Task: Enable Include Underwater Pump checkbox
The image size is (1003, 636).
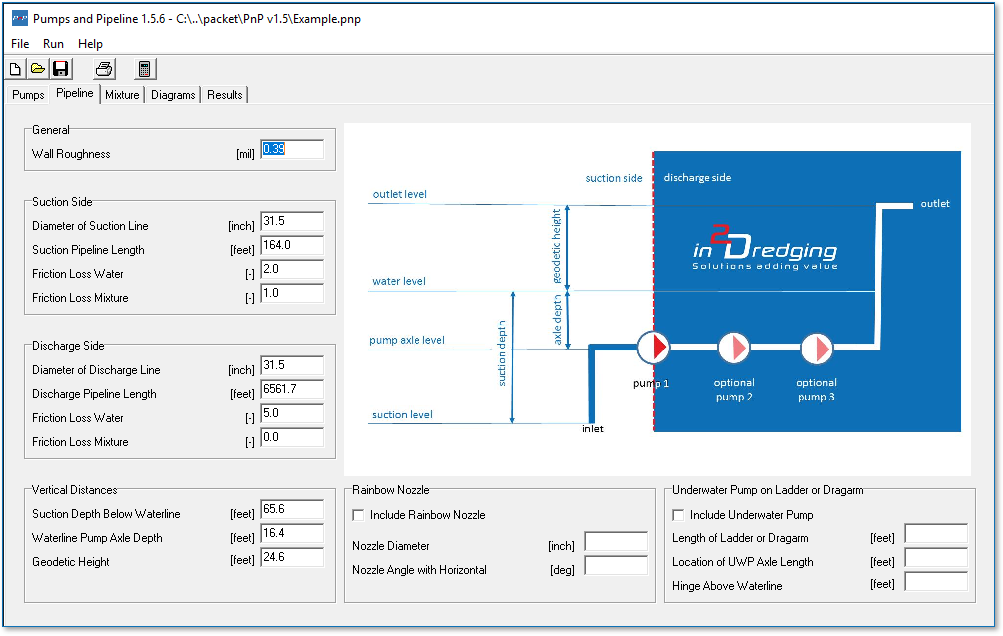Action: click(x=678, y=515)
